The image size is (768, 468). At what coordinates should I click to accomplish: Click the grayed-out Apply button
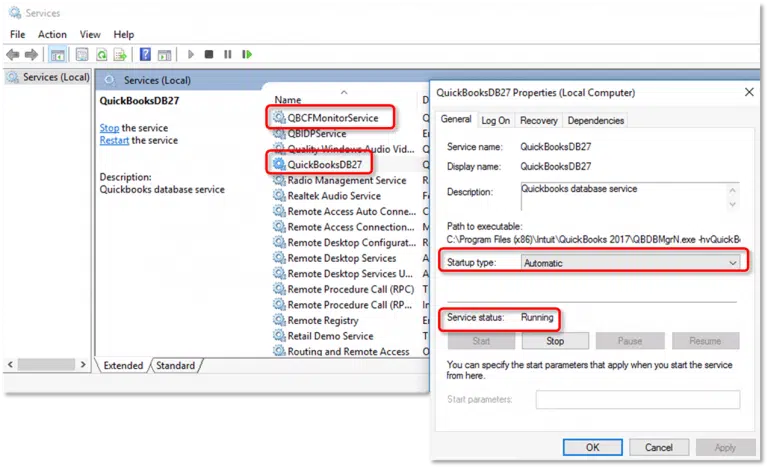(x=725, y=447)
